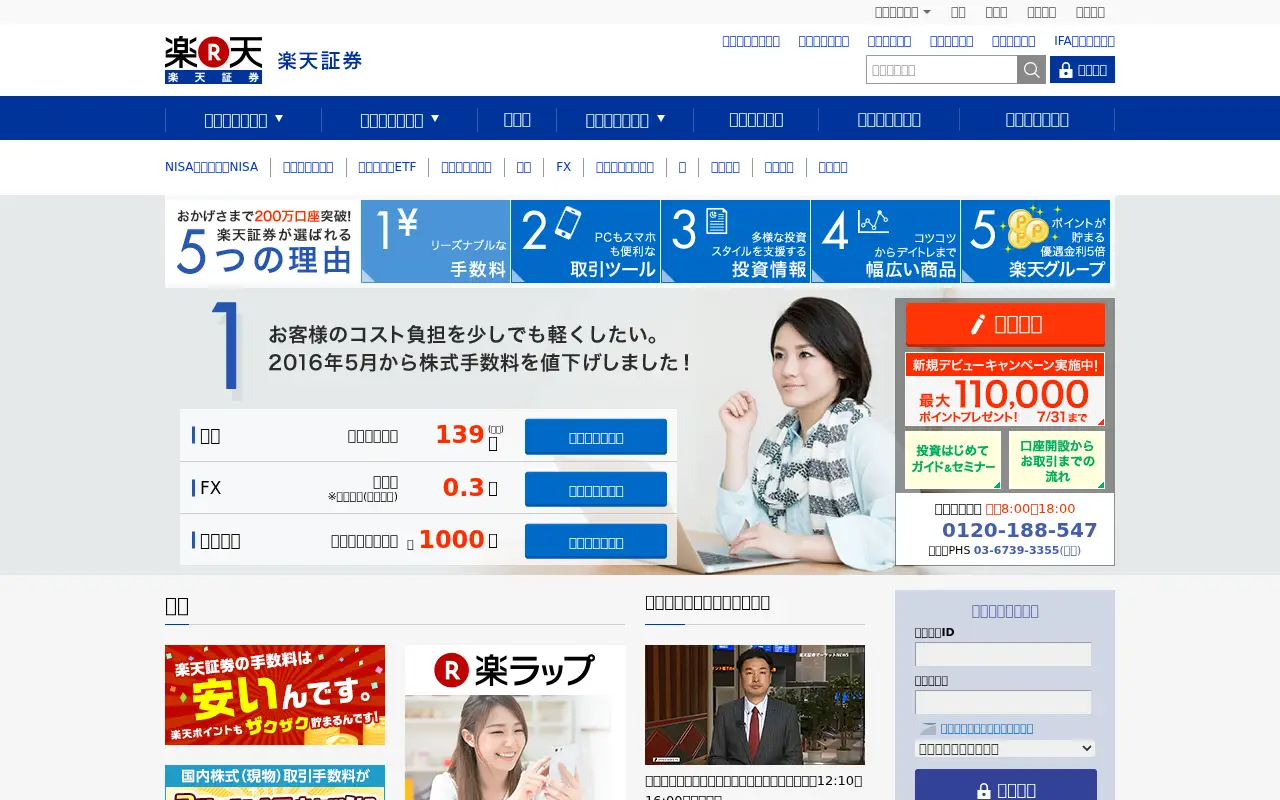Open the 楽ラップ promo banner

515,722
